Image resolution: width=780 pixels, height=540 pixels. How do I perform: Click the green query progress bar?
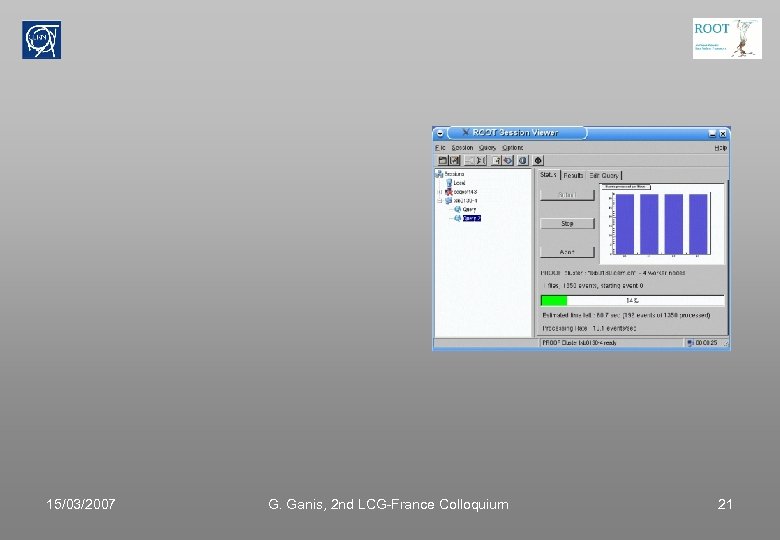point(632,300)
